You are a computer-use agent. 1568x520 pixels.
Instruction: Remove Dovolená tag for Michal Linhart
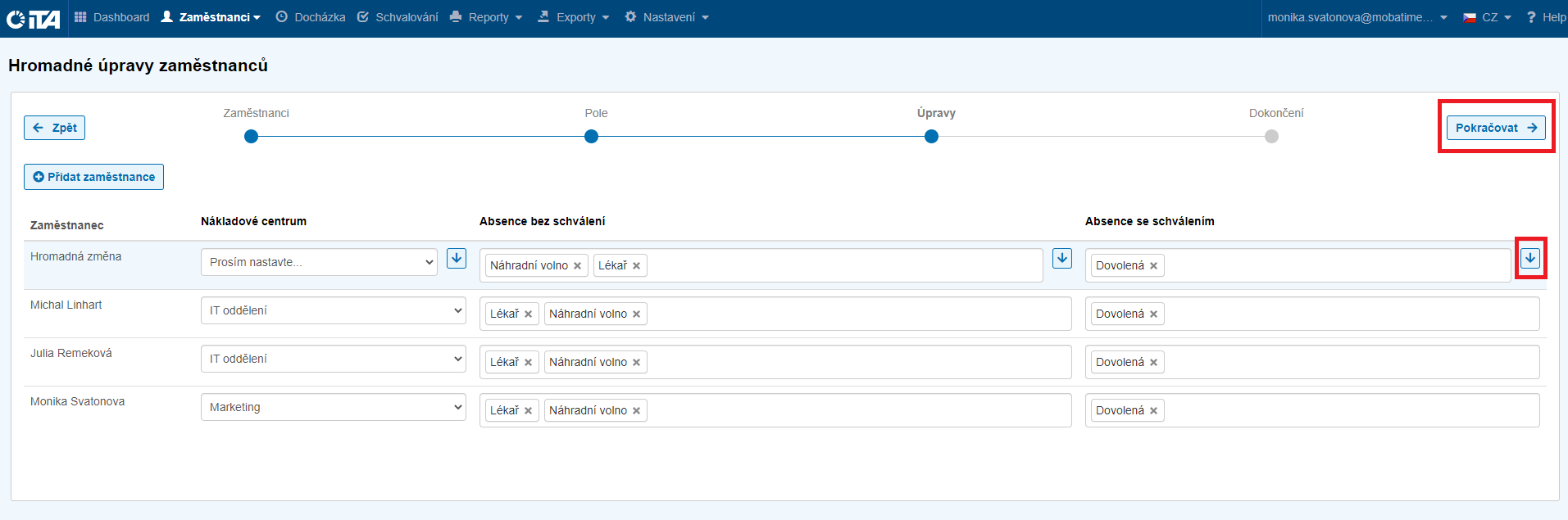coord(1154,314)
